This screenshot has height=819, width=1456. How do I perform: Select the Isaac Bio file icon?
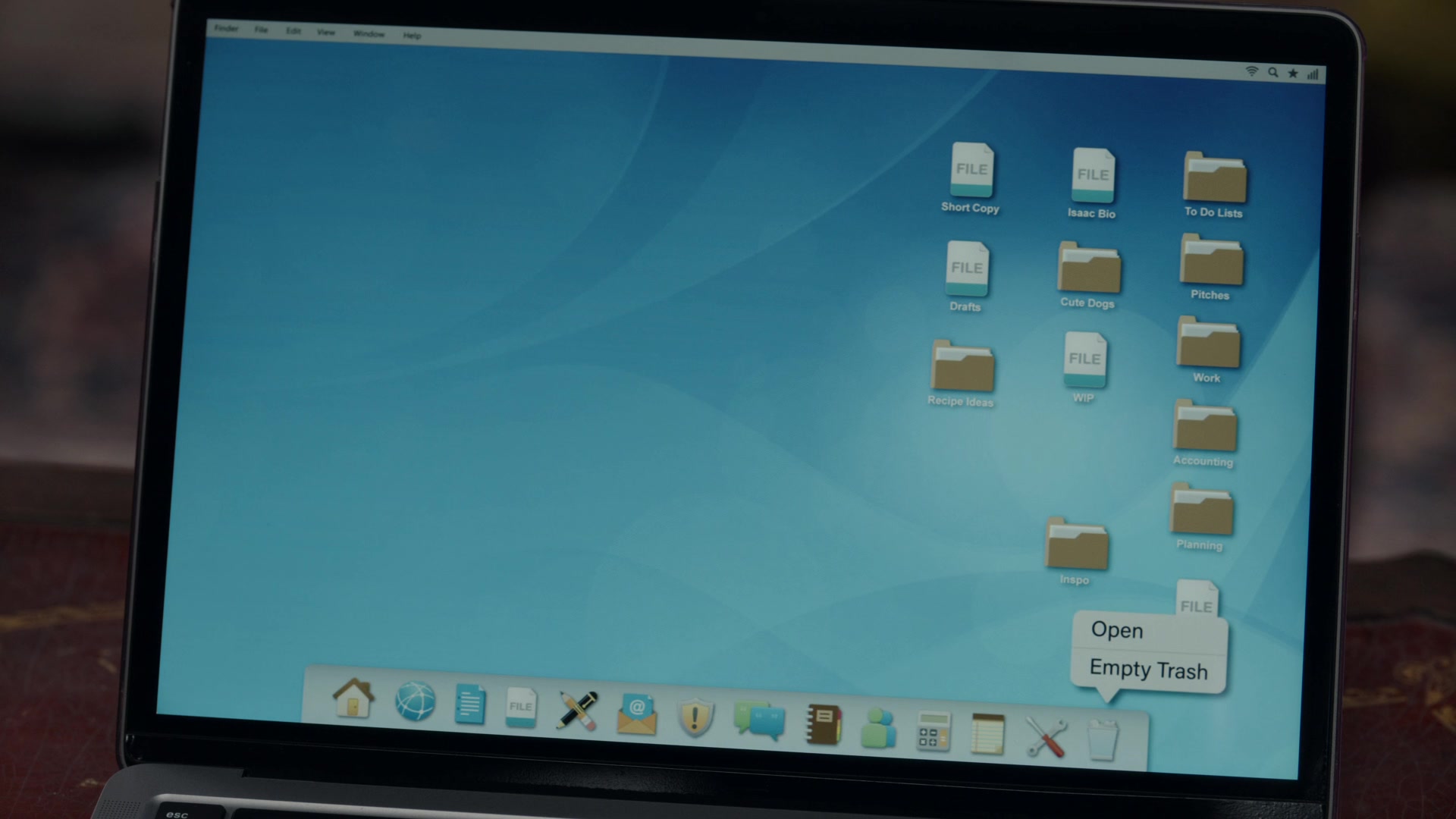coord(1093,184)
